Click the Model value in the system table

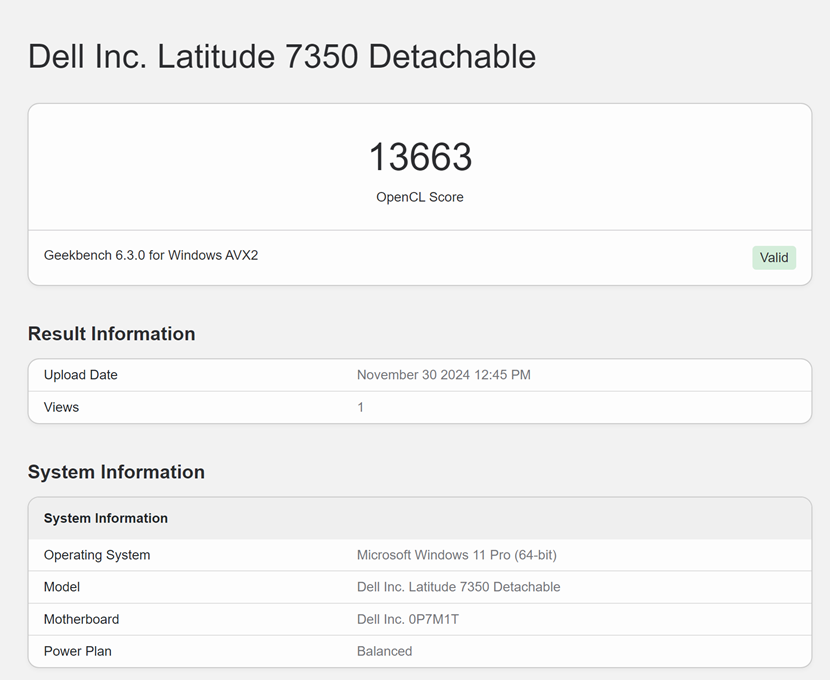click(x=458, y=587)
